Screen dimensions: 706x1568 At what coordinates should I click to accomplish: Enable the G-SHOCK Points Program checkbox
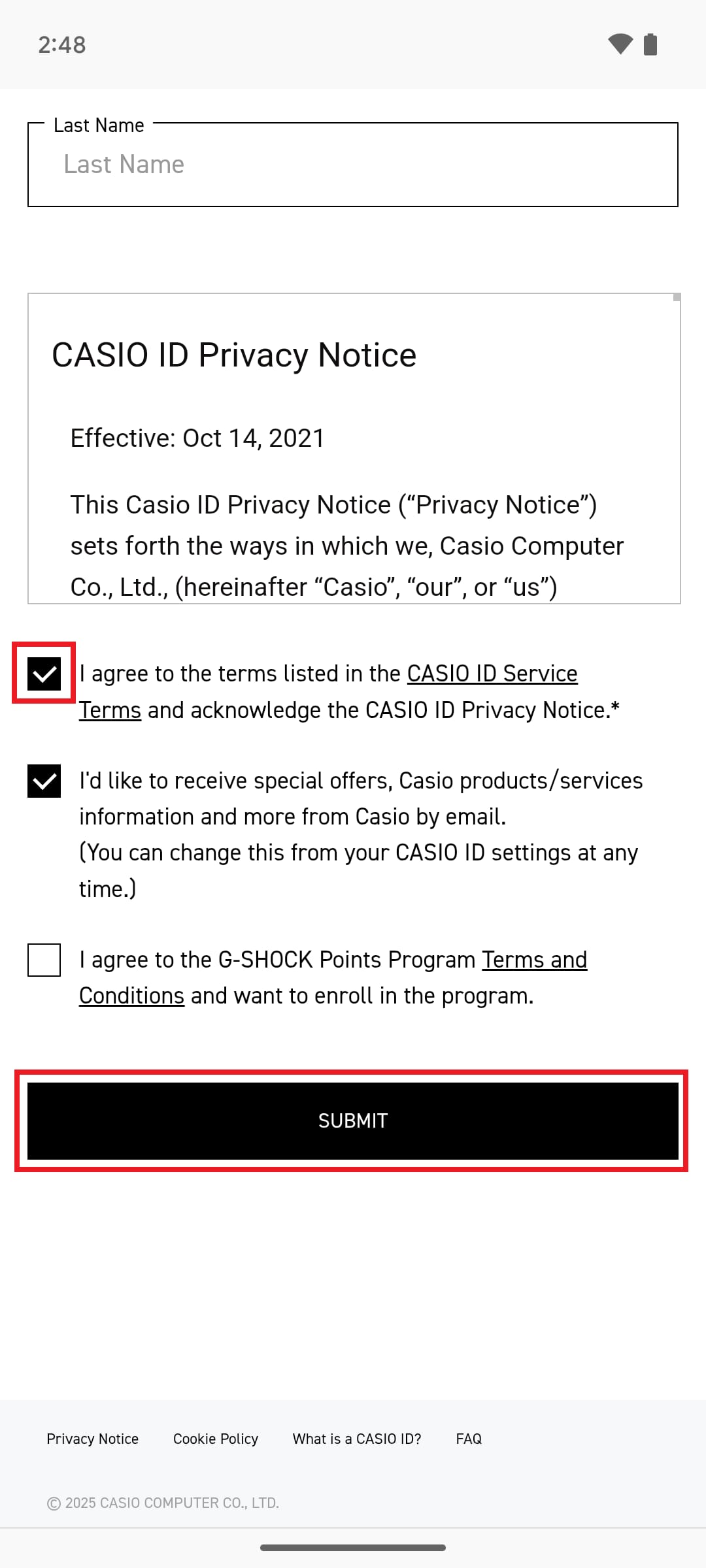[x=44, y=960]
